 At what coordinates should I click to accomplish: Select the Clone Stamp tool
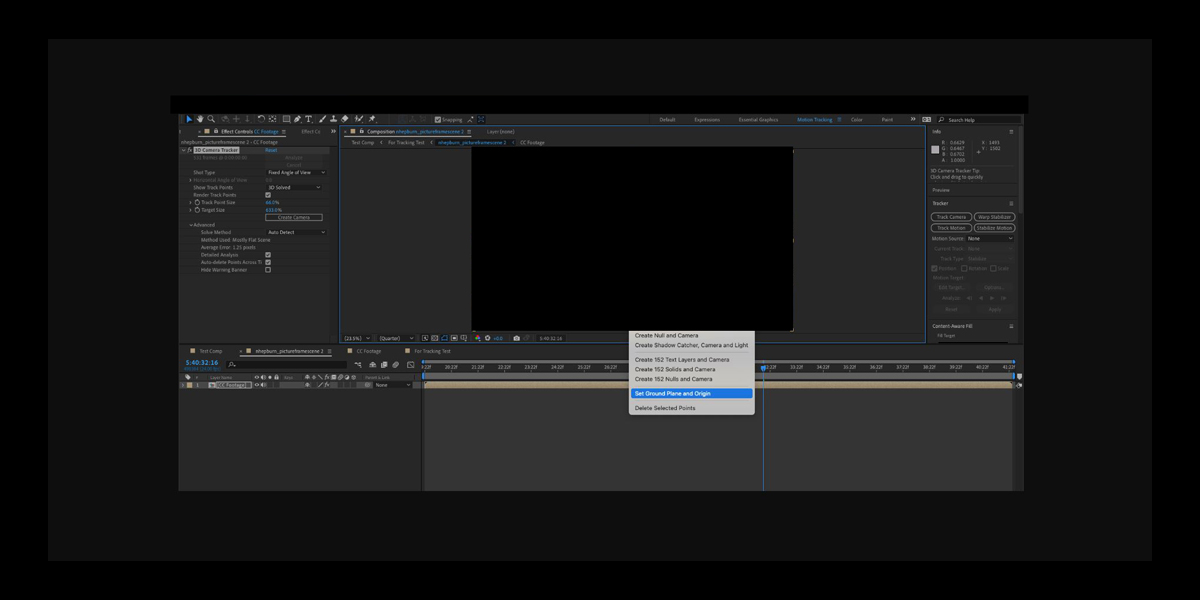(333, 119)
